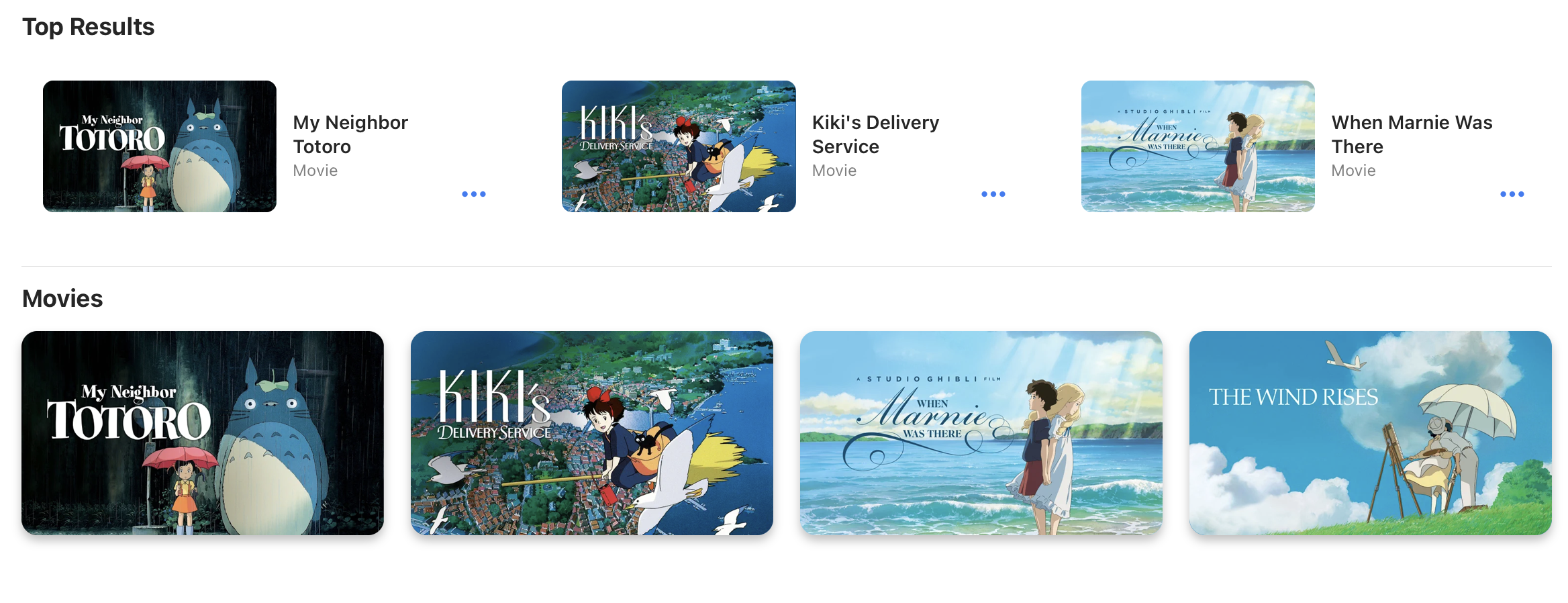1568x603 pixels.
Task: Open the small My Neighbor Totoro thumbnail
Action: point(160,146)
